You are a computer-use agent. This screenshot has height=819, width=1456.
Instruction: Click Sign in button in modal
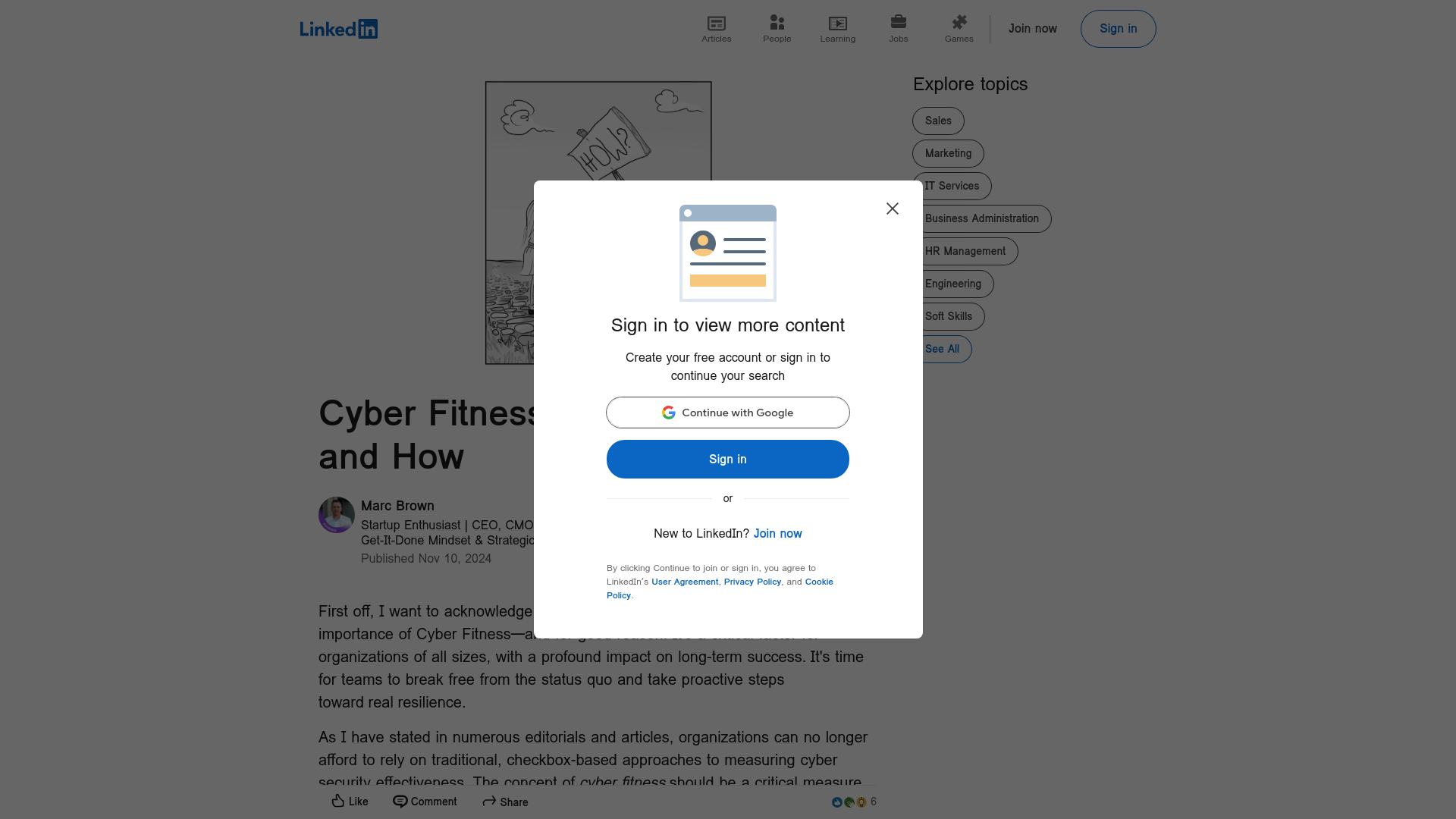(728, 459)
